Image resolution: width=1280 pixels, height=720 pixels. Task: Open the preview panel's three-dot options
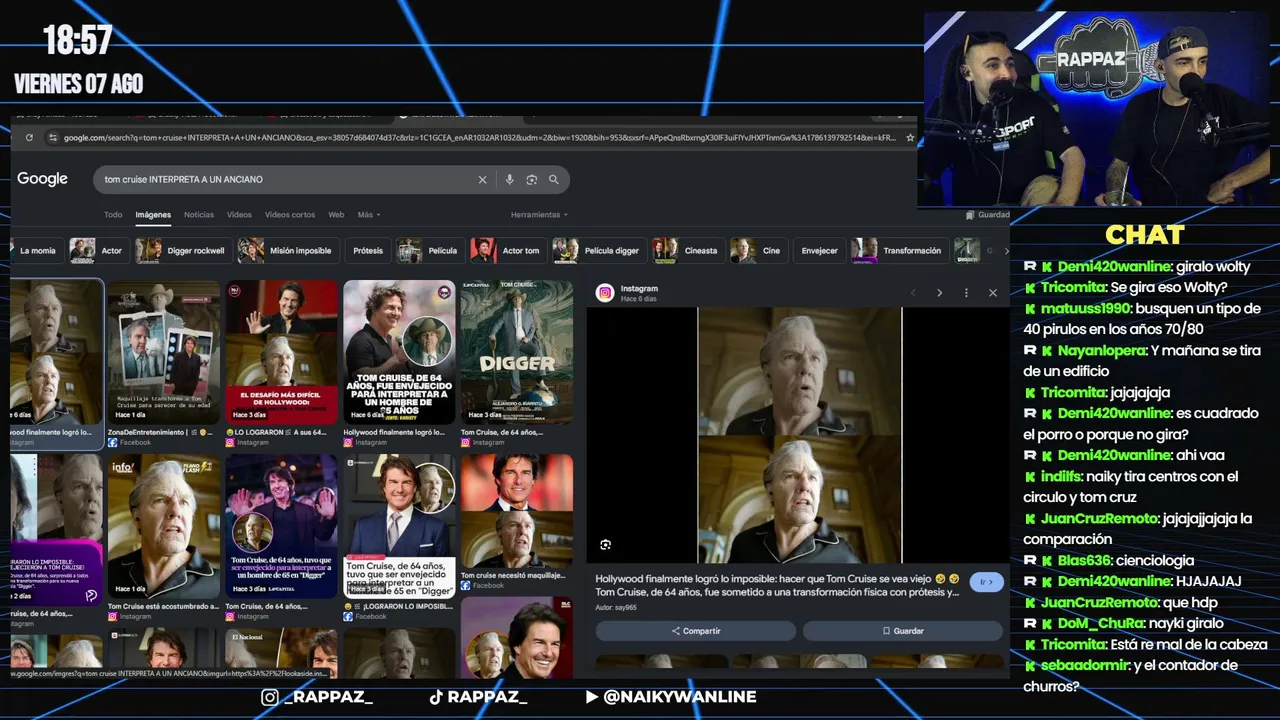point(966,293)
